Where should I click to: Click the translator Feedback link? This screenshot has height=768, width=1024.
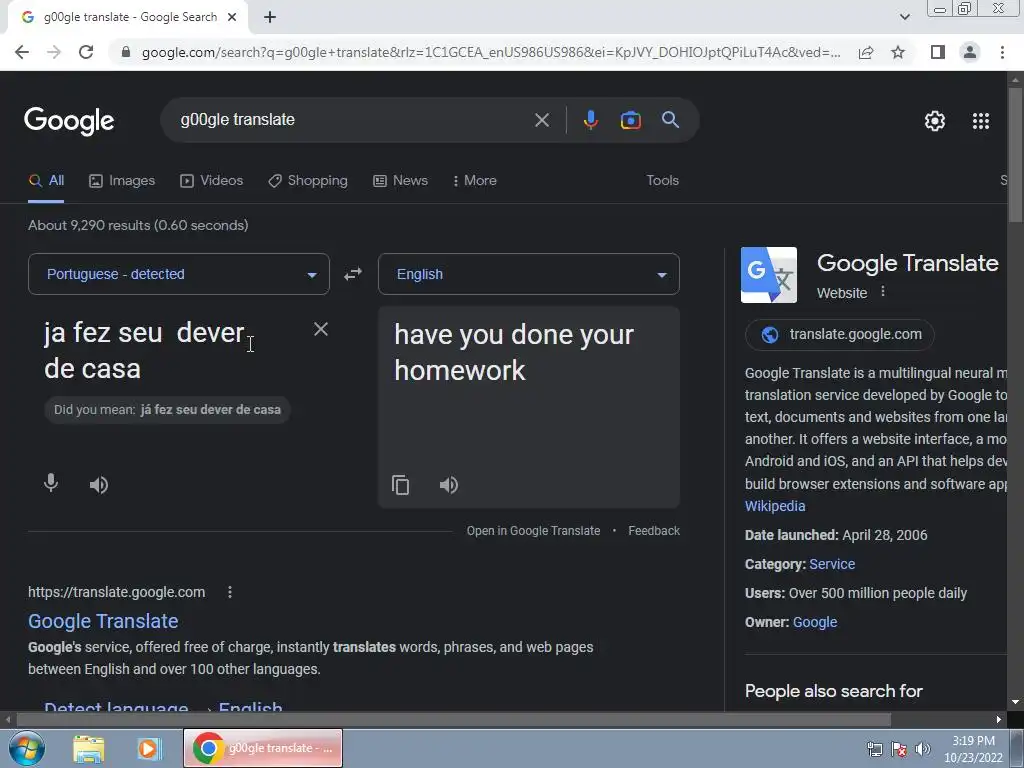pyautogui.click(x=654, y=531)
